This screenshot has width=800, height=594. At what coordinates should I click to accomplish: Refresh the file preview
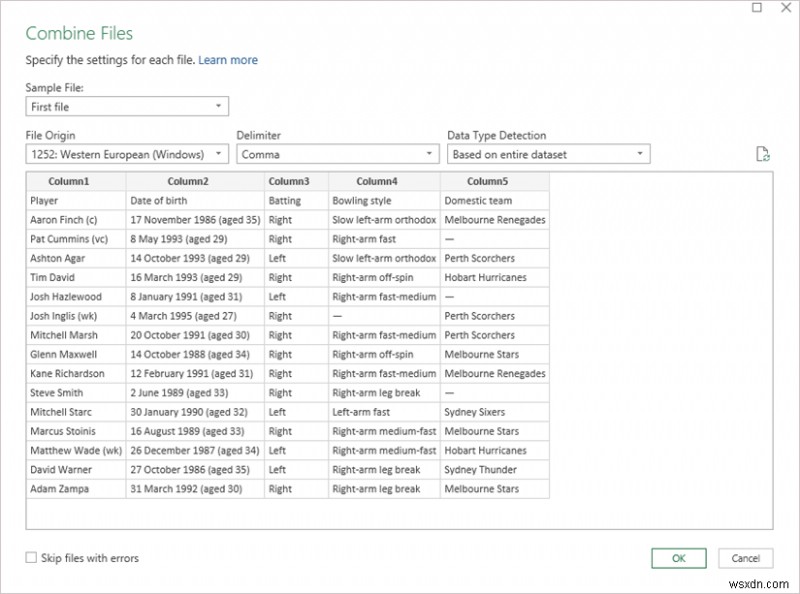click(x=763, y=154)
